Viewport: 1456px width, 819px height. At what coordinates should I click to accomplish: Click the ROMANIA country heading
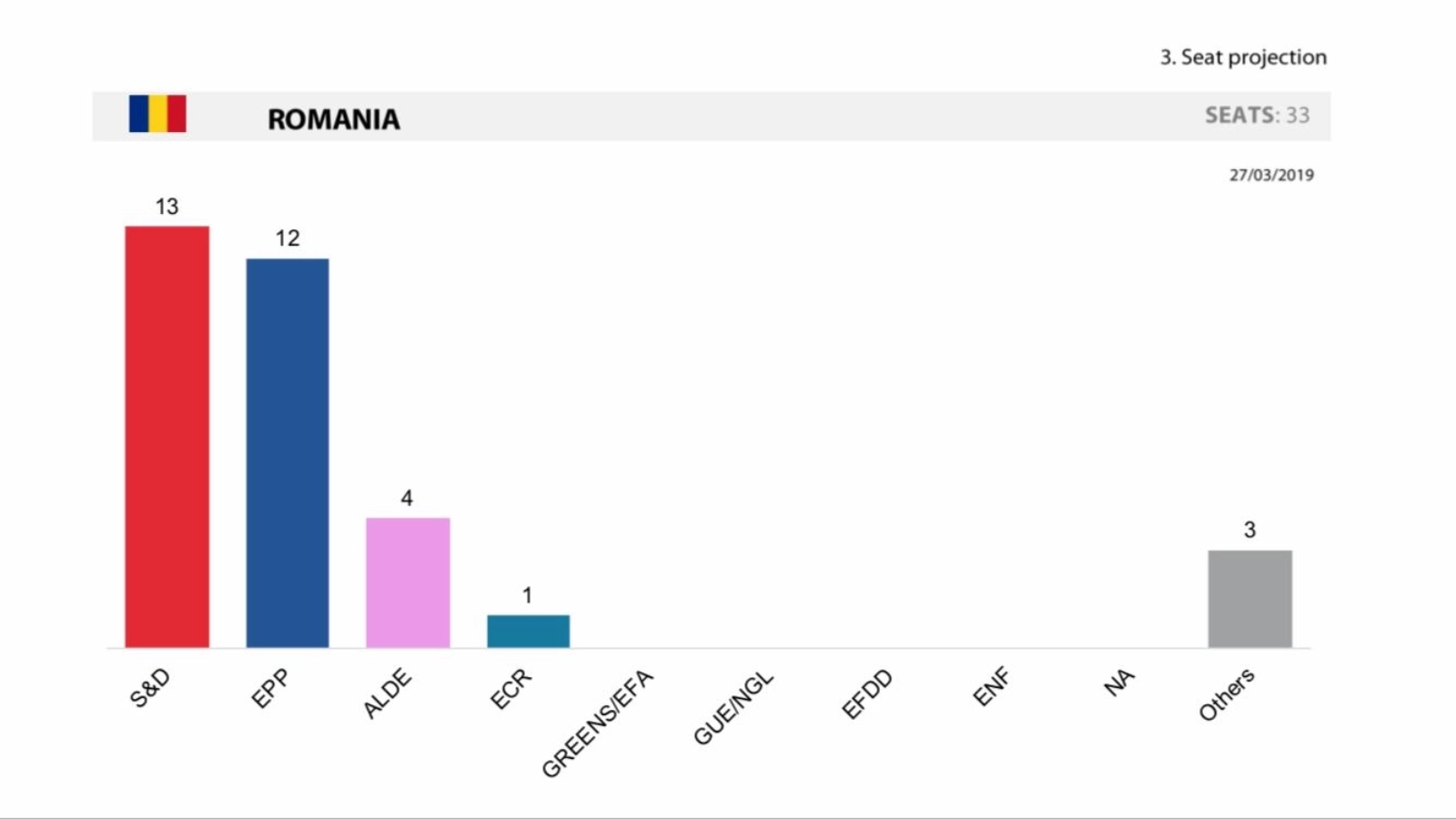(333, 119)
